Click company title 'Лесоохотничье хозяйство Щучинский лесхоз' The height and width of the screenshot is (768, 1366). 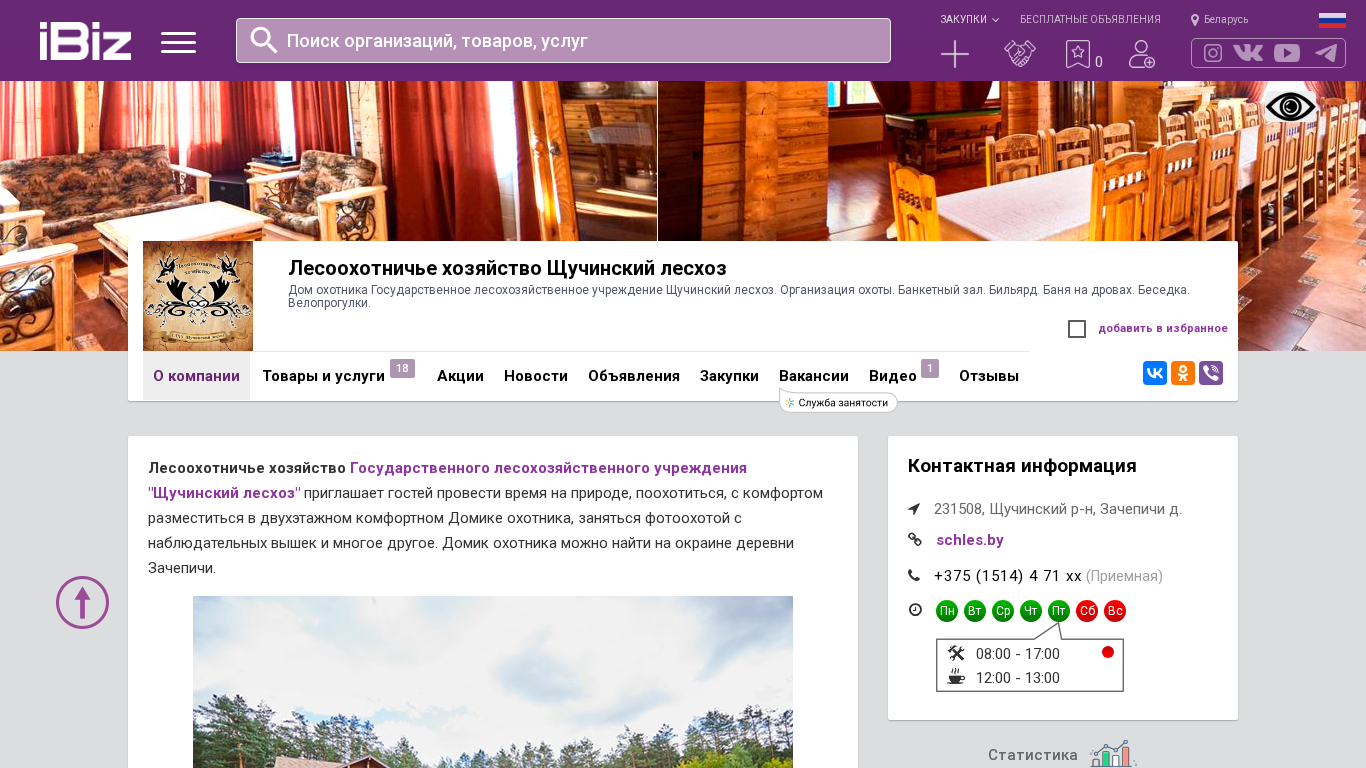(507, 268)
